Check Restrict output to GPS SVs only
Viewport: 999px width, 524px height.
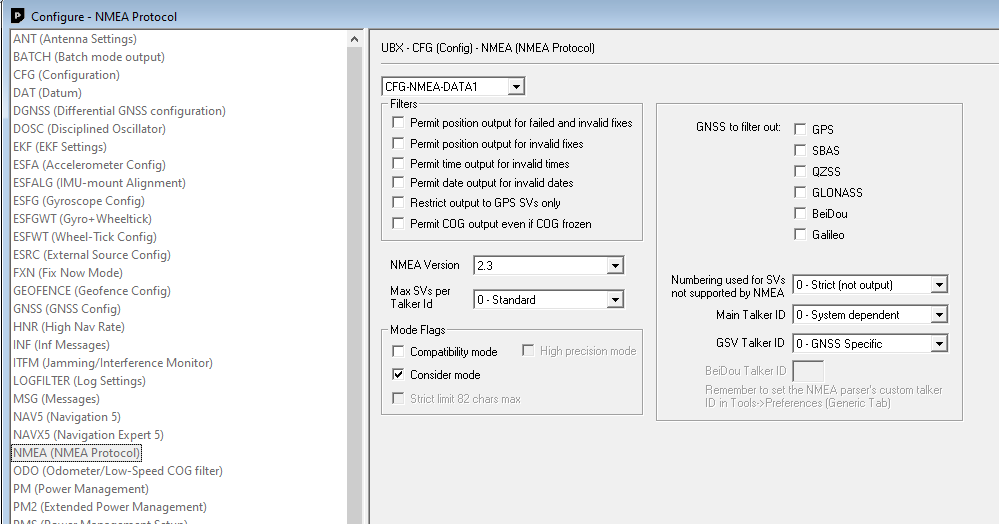click(399, 203)
